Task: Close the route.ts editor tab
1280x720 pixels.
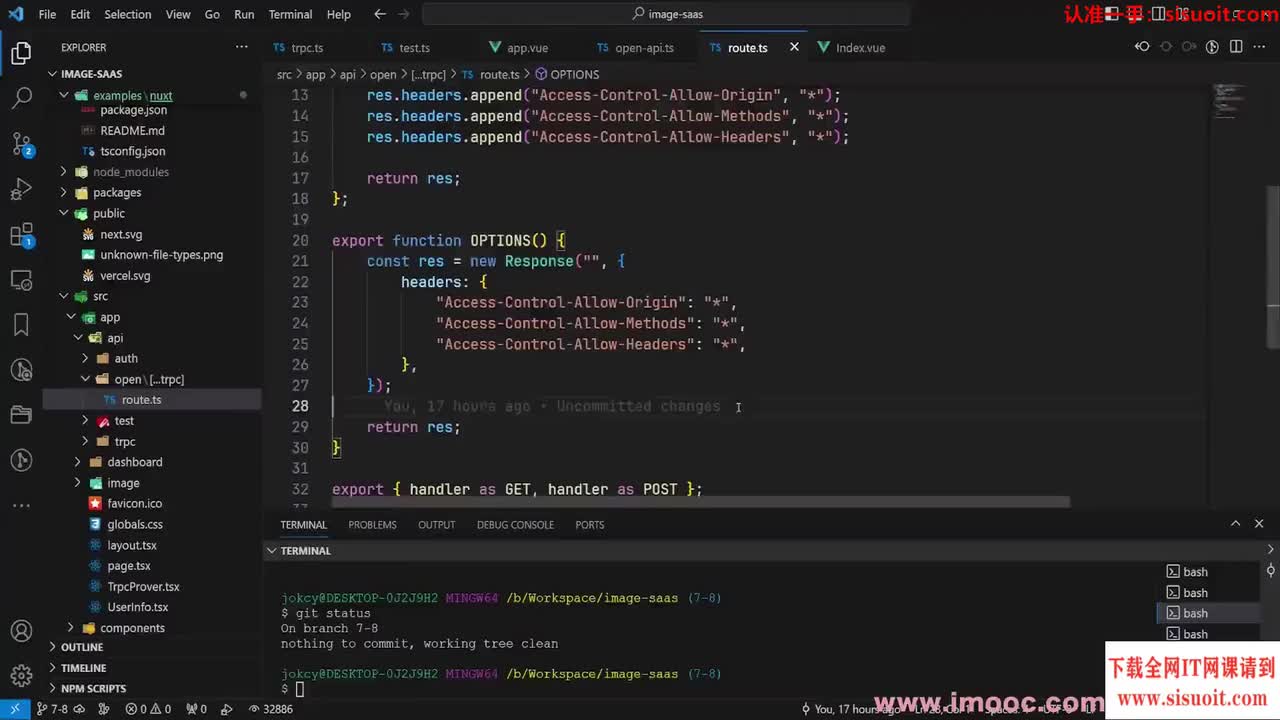Action: tap(795, 47)
